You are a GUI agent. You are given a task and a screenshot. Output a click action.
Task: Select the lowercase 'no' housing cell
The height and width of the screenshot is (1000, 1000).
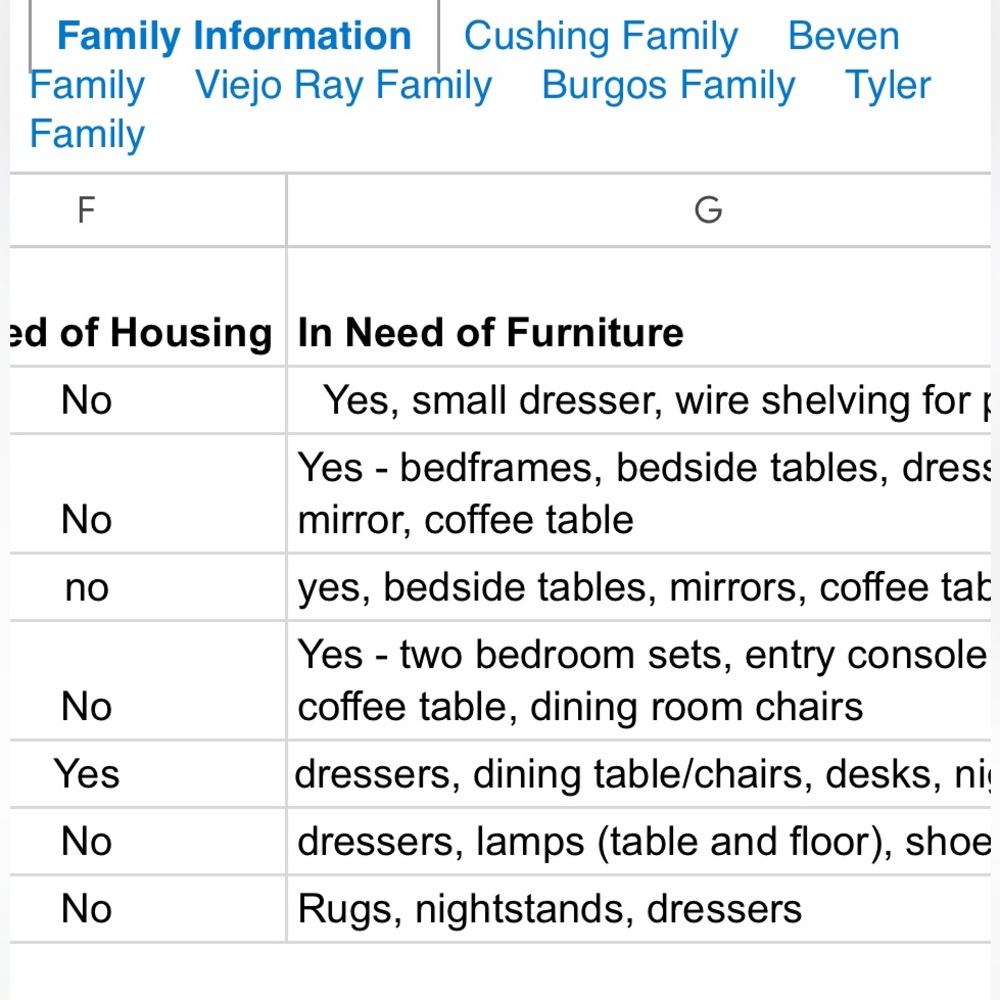point(148,587)
